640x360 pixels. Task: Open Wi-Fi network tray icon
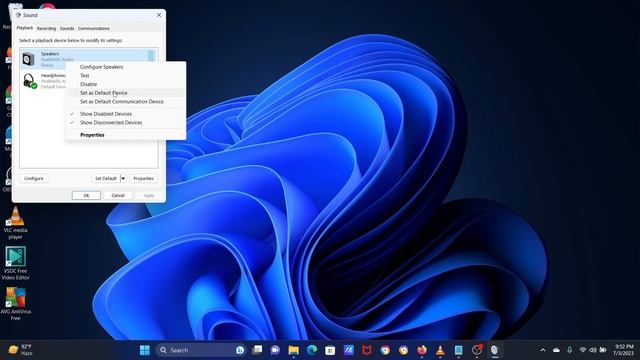[x=583, y=350]
